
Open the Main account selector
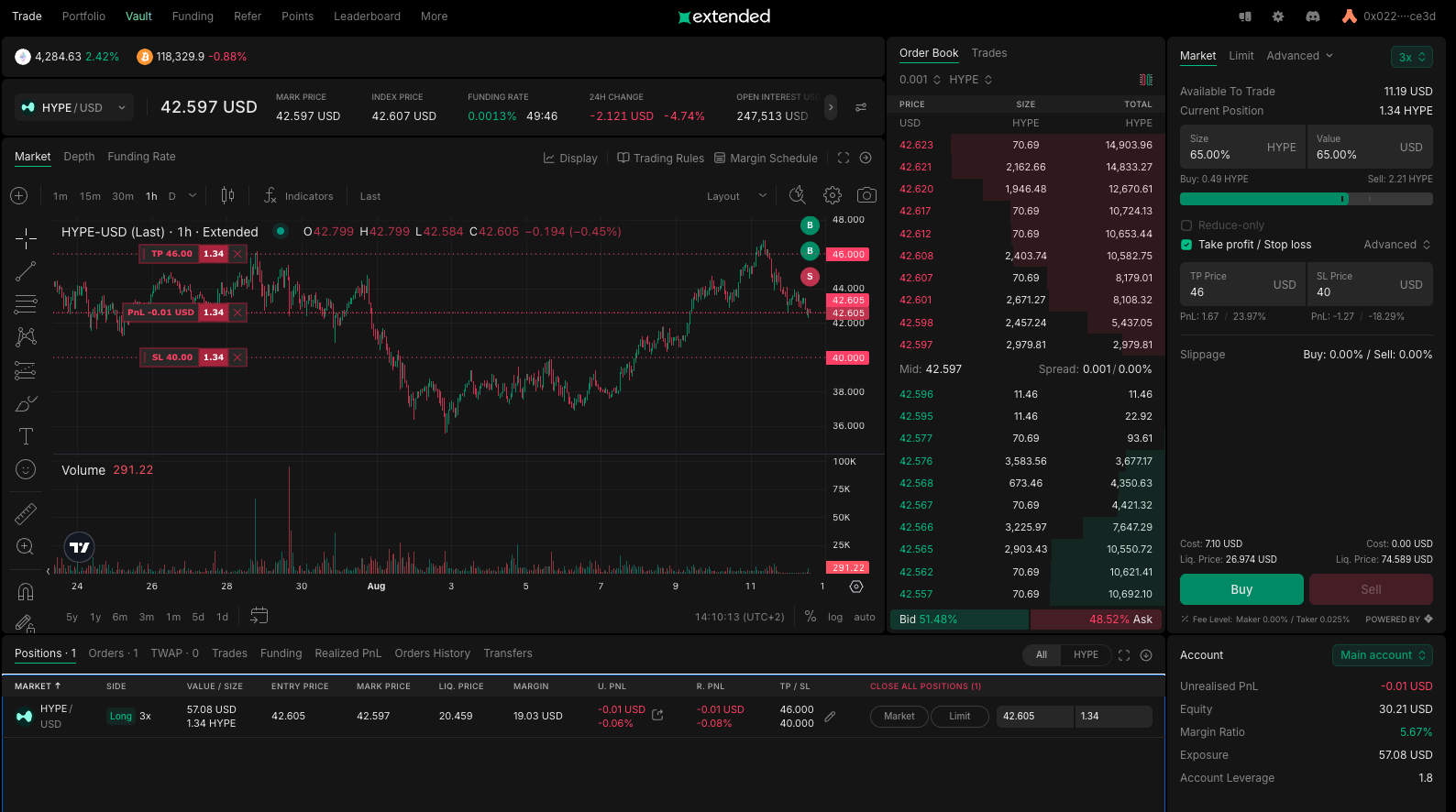pyautogui.click(x=1383, y=655)
